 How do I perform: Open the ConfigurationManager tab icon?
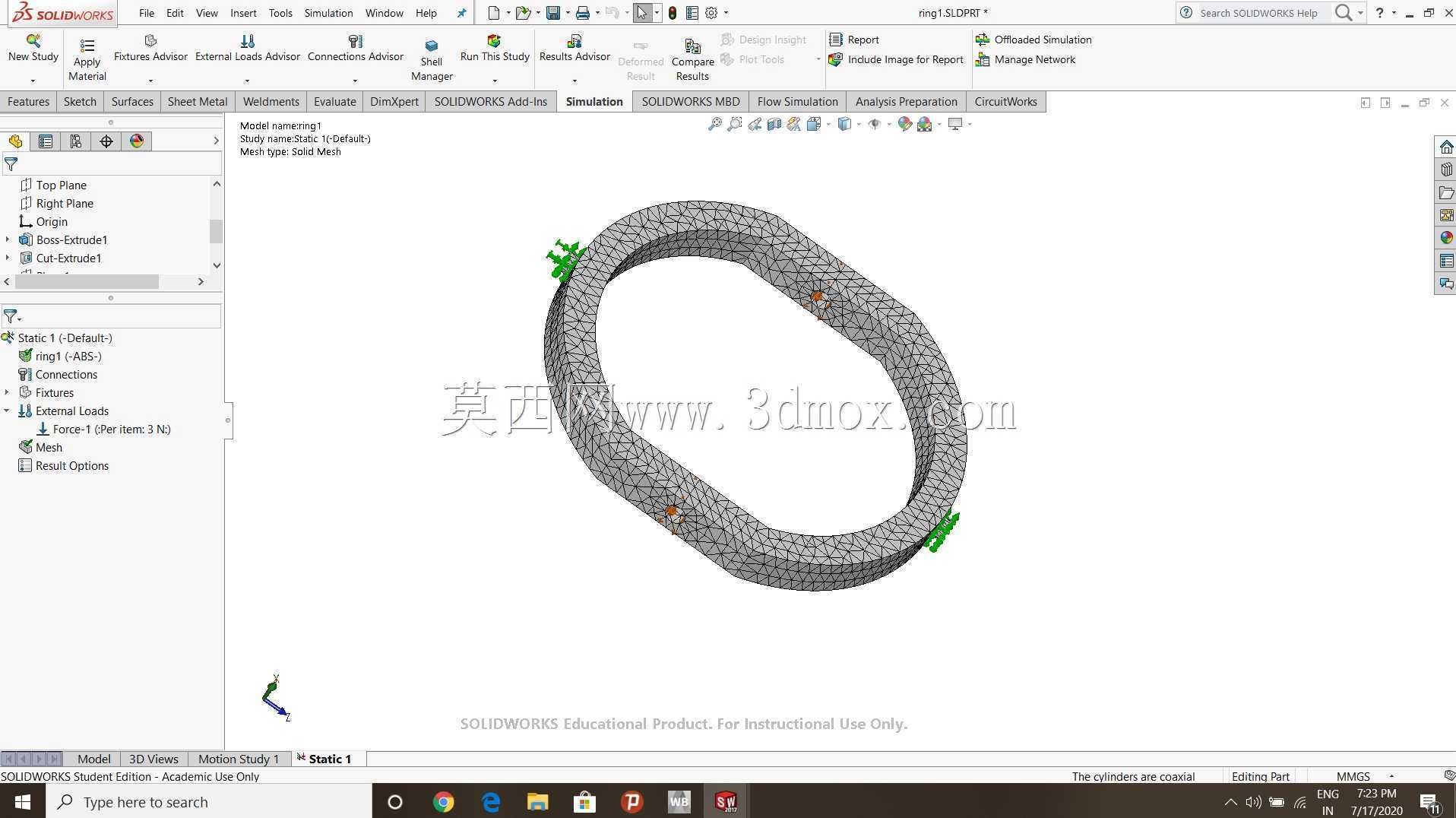(x=76, y=141)
